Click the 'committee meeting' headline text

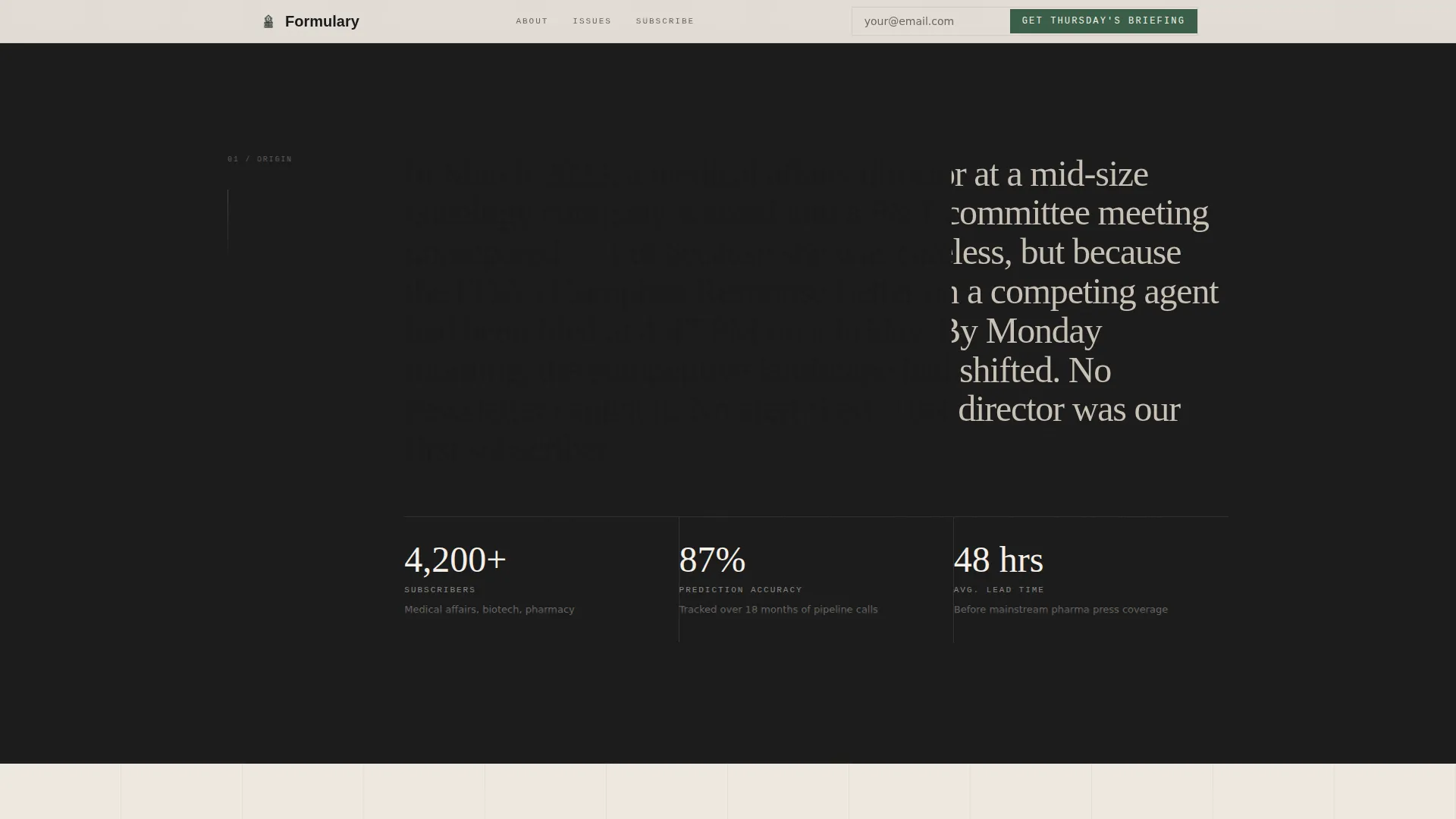(1078, 214)
